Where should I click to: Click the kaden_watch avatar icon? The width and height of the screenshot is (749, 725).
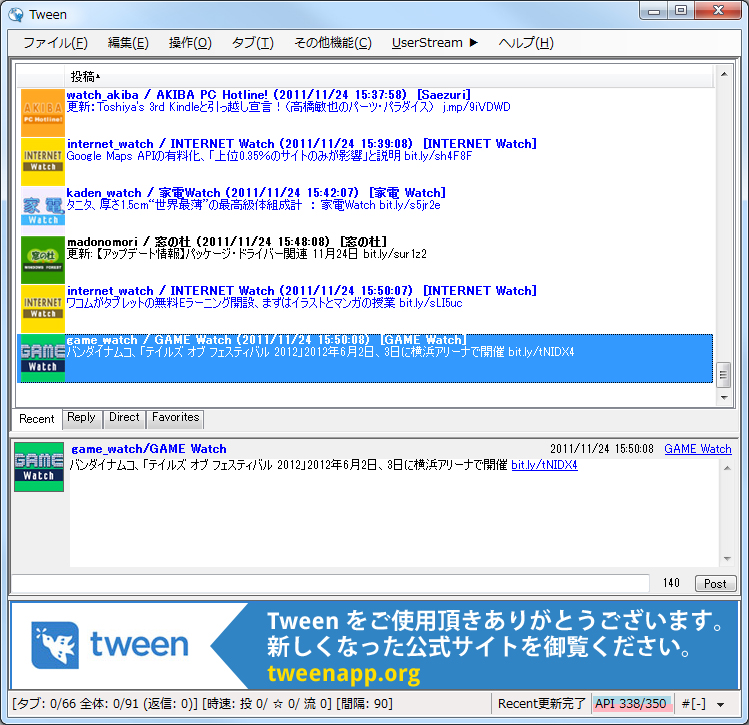[43, 211]
